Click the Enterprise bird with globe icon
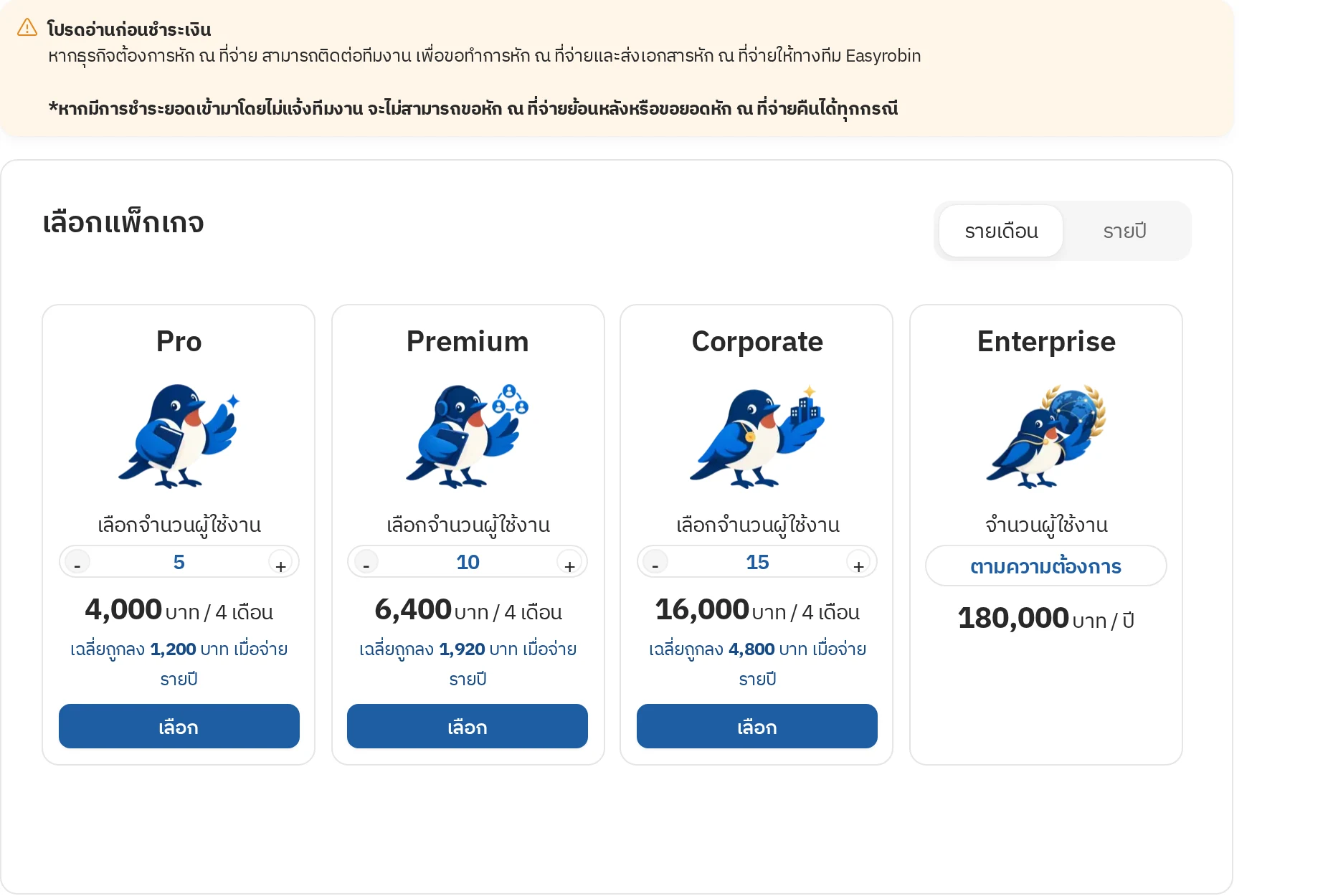 1046,436
